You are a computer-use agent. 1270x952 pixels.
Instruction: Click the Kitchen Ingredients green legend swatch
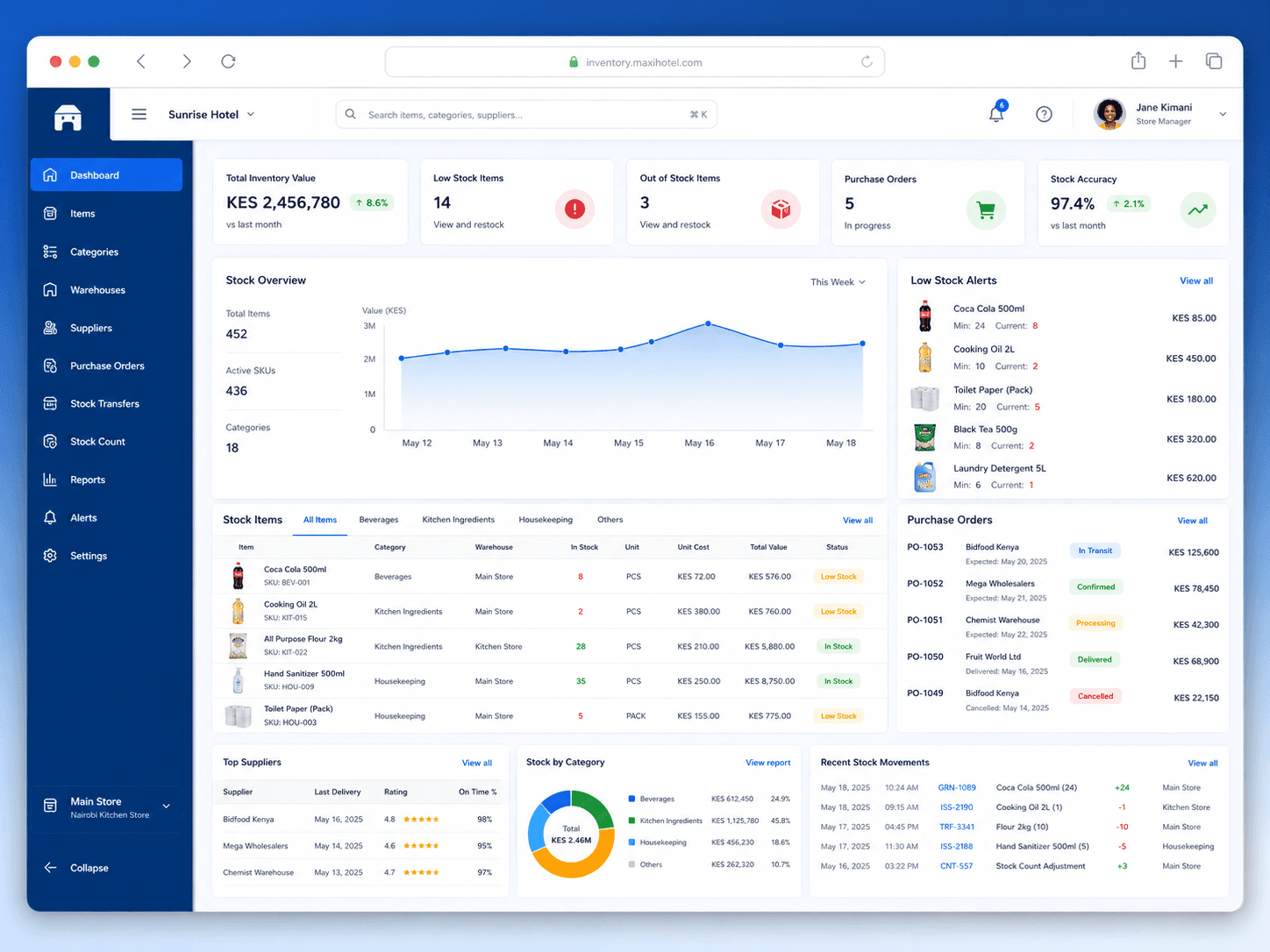click(x=631, y=821)
